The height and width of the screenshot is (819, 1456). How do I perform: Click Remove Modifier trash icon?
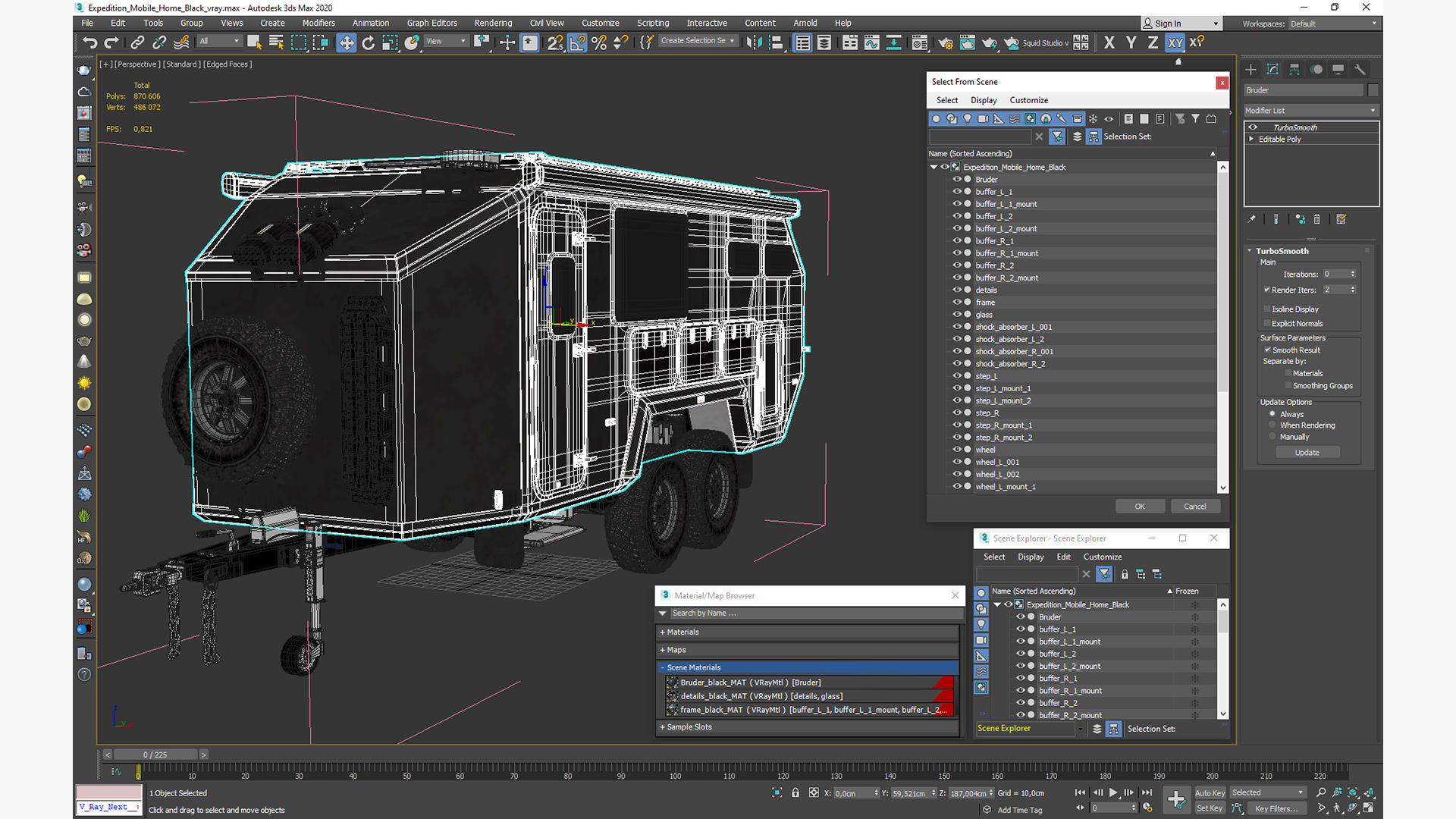point(1317,219)
